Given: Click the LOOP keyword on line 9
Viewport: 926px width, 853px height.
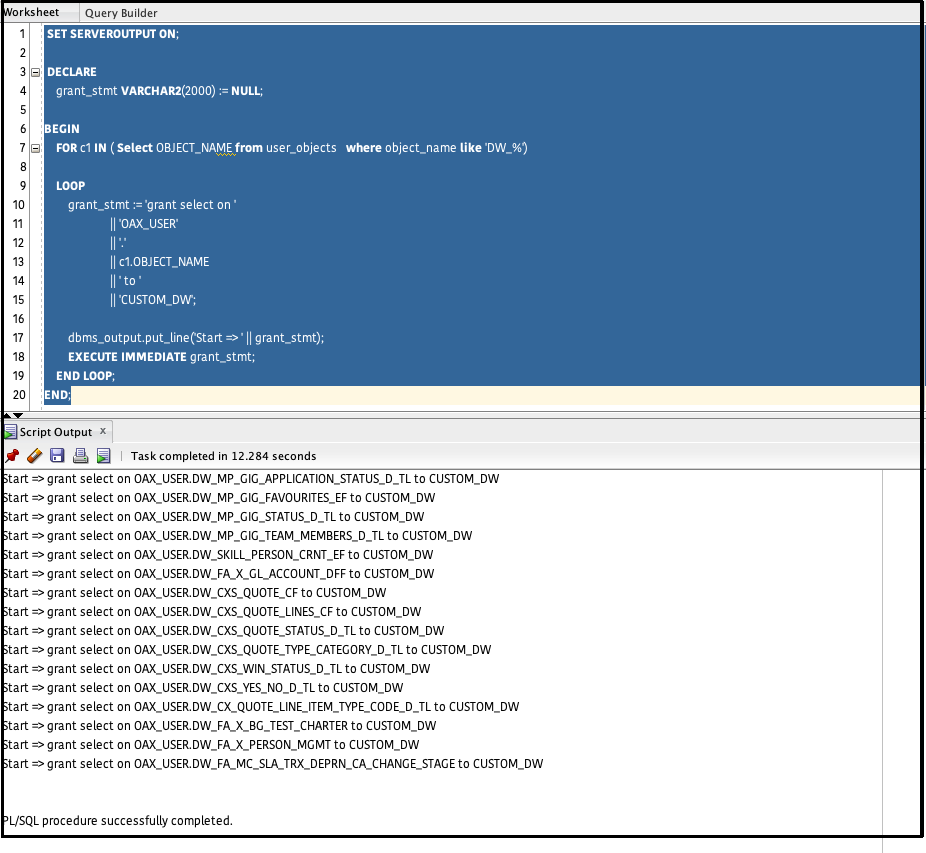Looking at the screenshot, I should click(x=70, y=185).
